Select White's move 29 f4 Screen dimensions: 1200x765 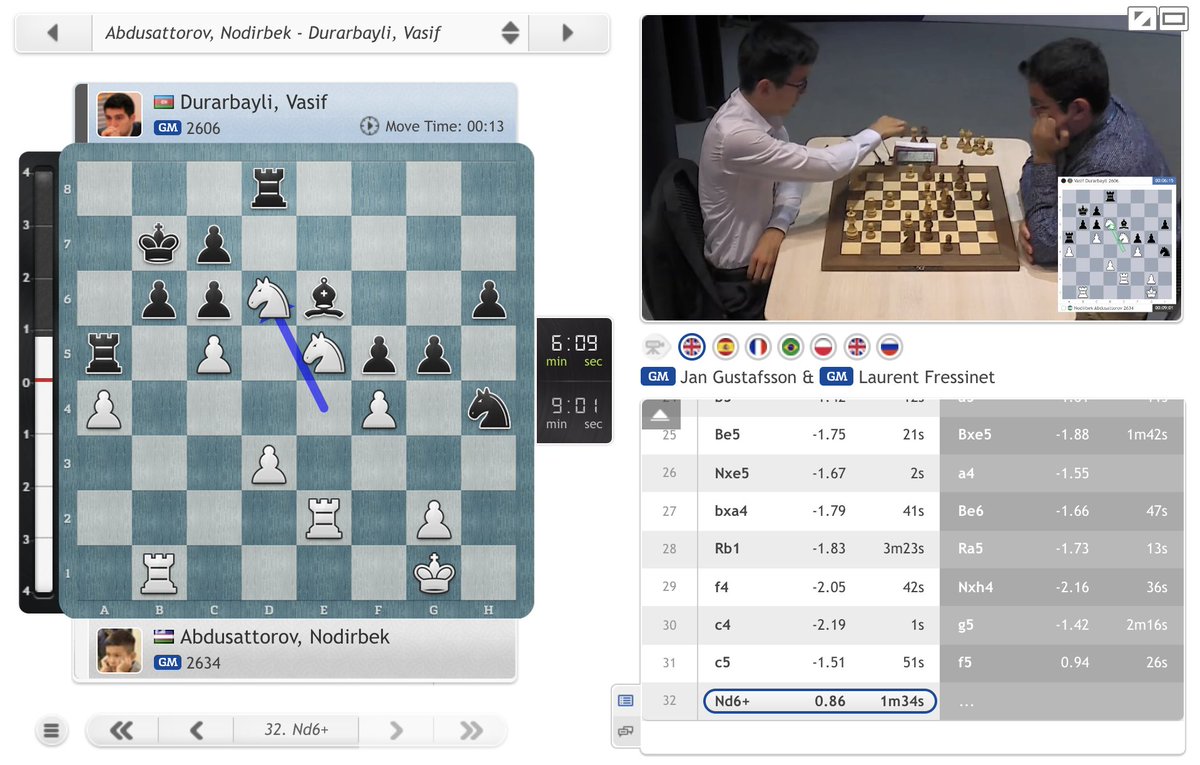click(x=820, y=587)
